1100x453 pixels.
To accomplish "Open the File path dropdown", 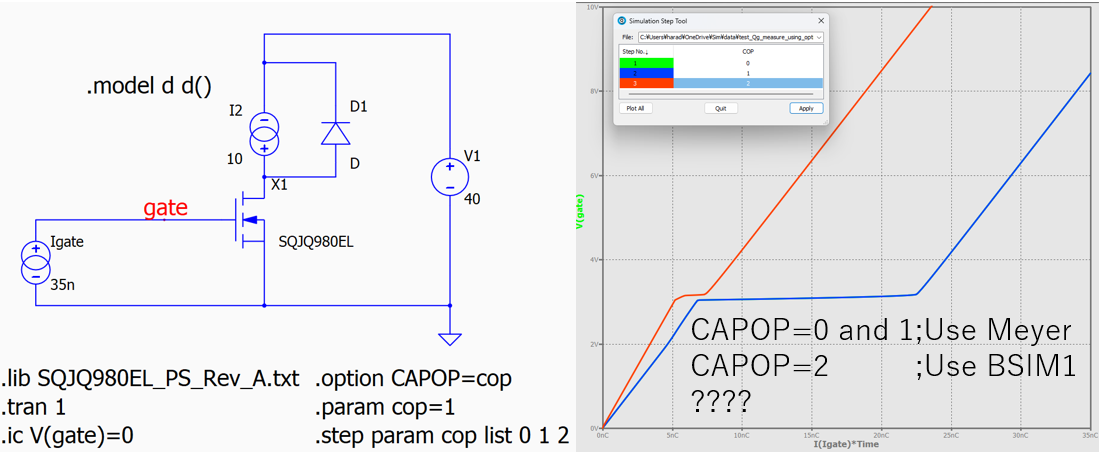I will pyautogui.click(x=819, y=37).
